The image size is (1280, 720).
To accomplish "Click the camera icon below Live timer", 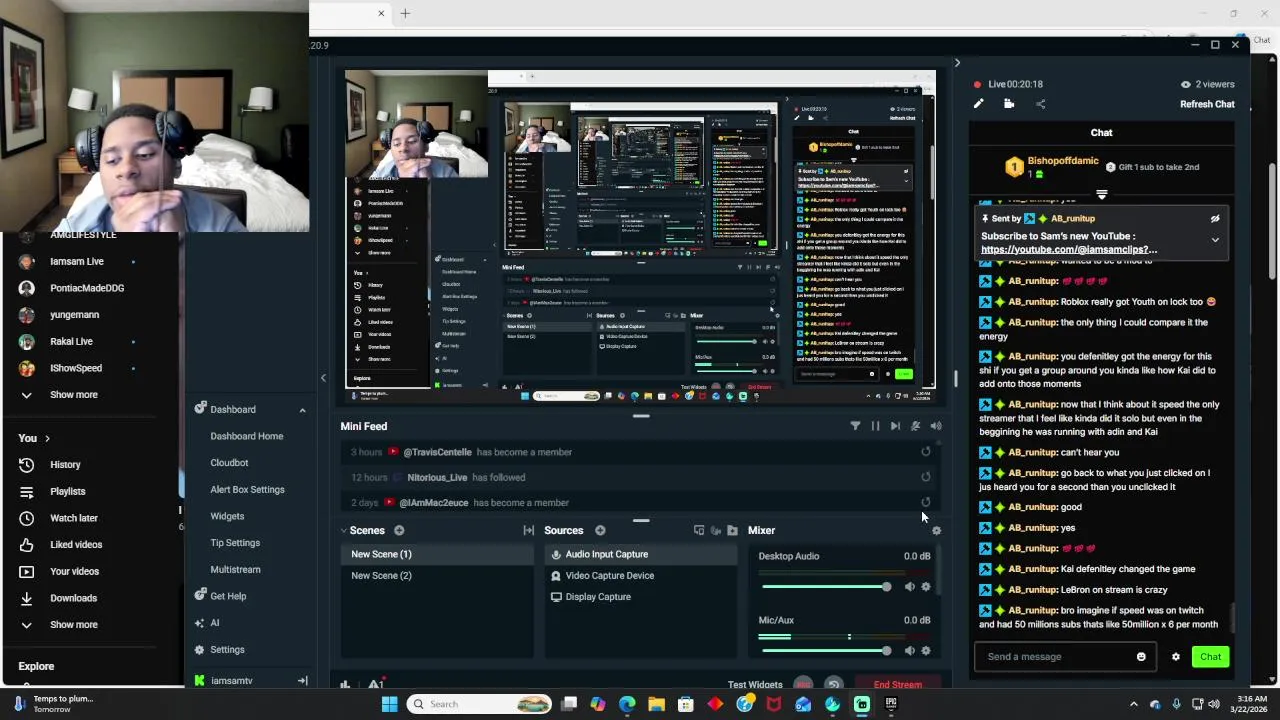I will click(x=1009, y=104).
